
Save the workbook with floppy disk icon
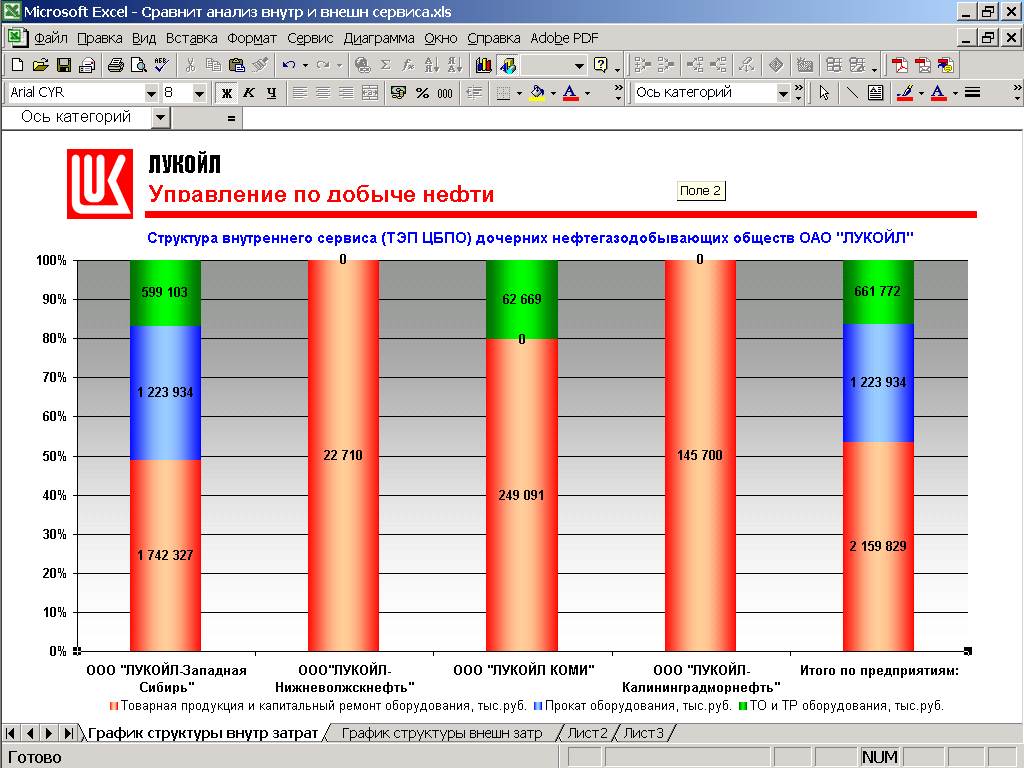point(63,65)
